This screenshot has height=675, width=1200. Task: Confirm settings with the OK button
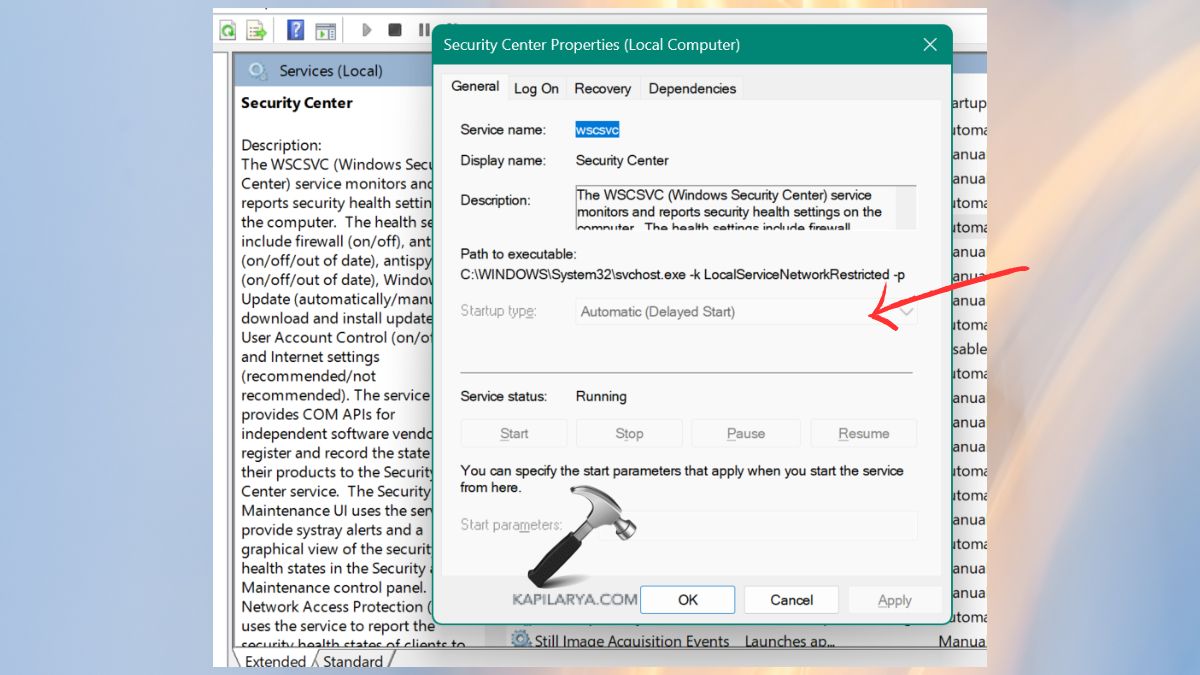point(687,599)
